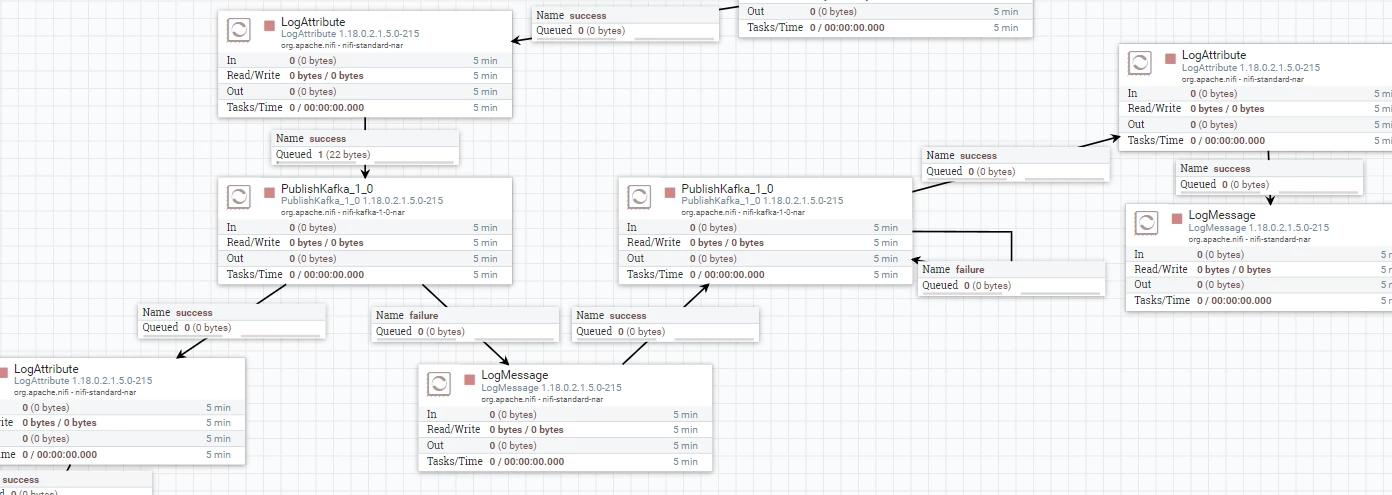1392x495 pixels.
Task: Click the processor icon of the LogMessage at the right edge
Action: [x=1146, y=223]
